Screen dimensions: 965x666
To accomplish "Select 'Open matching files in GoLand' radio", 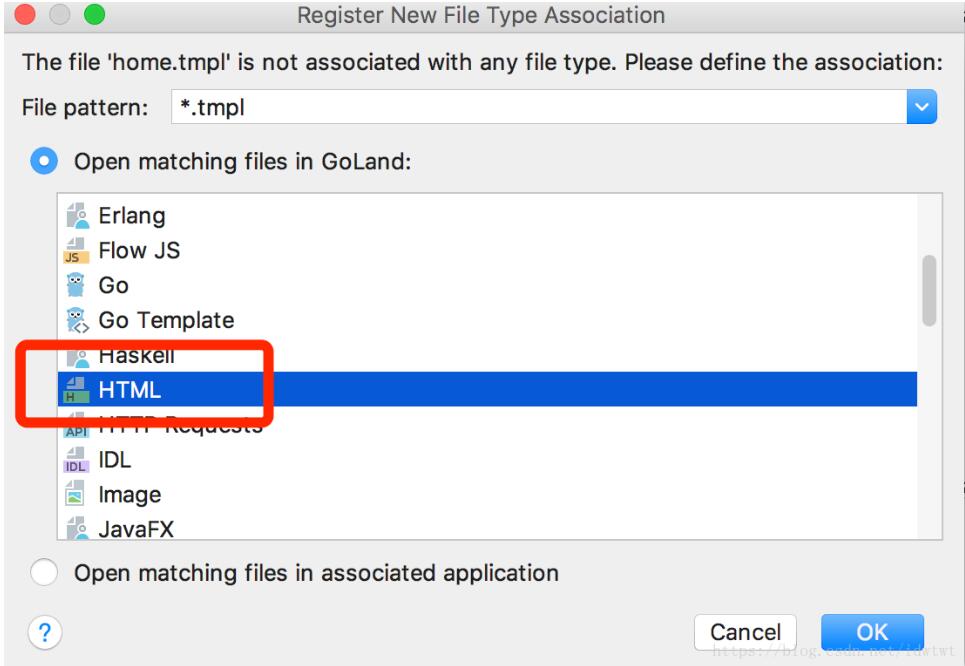I will pos(44,161).
